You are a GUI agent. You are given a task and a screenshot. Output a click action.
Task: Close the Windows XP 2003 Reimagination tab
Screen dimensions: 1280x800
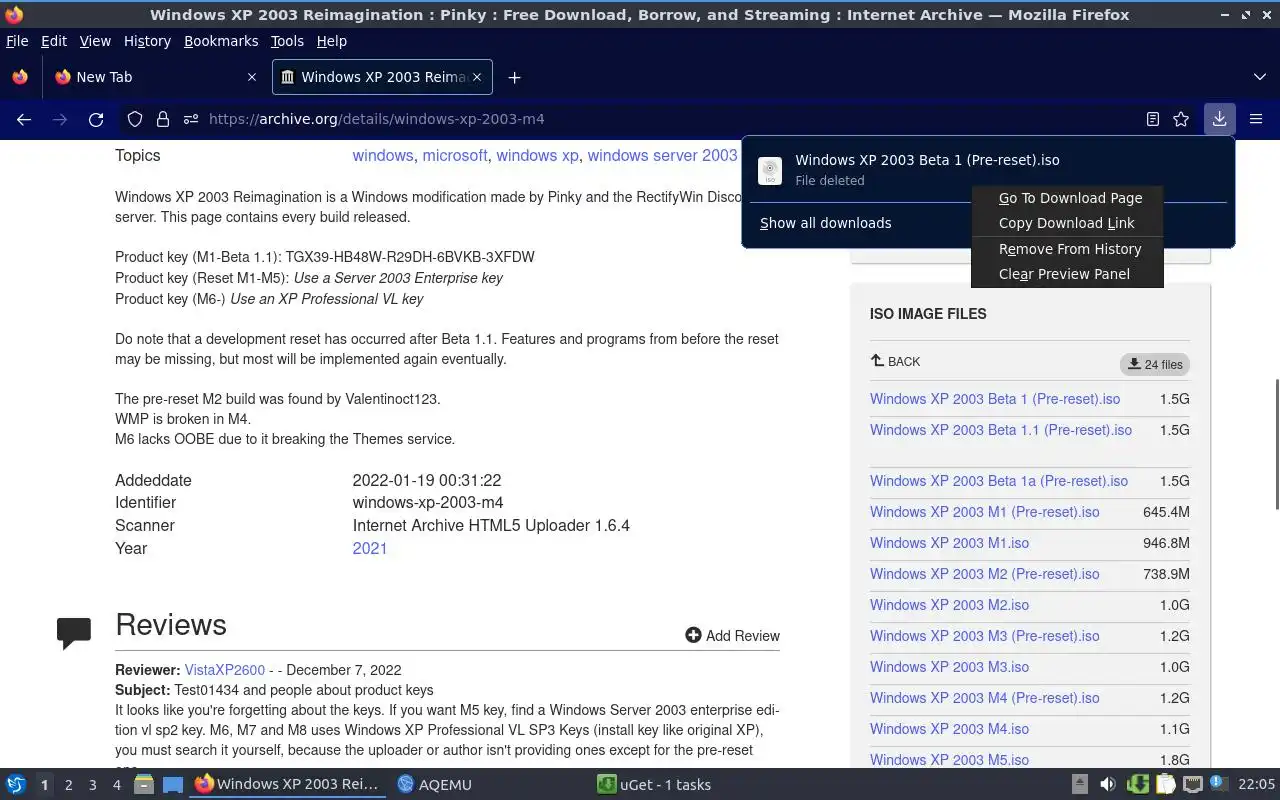coord(477,77)
